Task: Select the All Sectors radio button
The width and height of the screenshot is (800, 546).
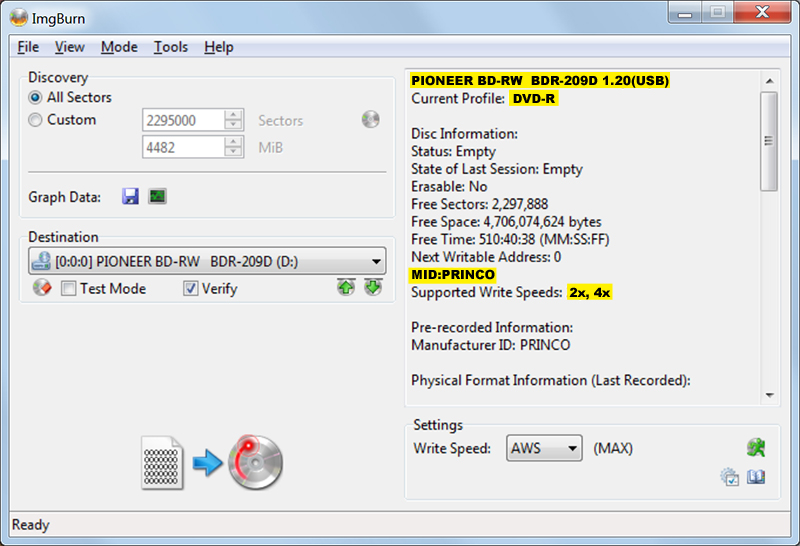Action: 36,98
